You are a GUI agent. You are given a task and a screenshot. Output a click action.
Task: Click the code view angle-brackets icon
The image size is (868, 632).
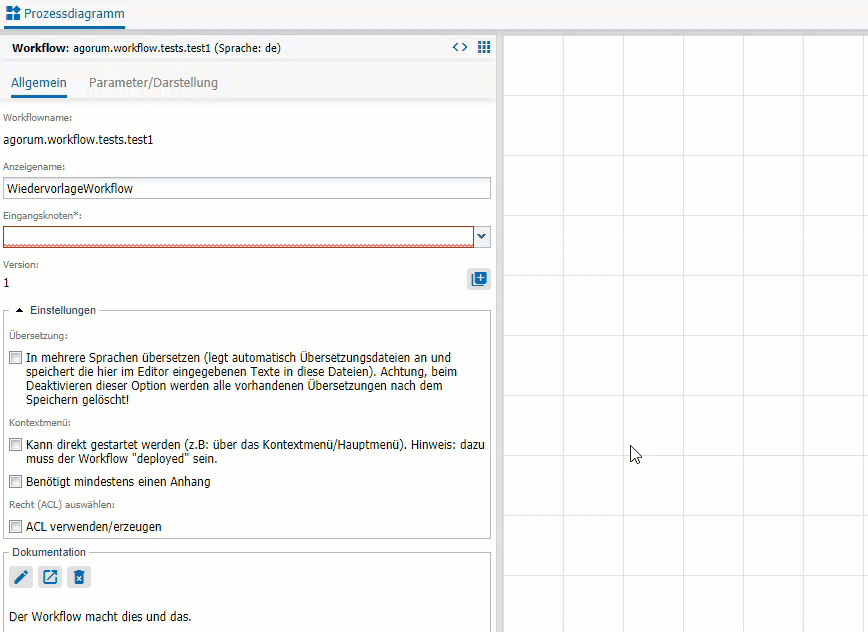[x=459, y=48]
